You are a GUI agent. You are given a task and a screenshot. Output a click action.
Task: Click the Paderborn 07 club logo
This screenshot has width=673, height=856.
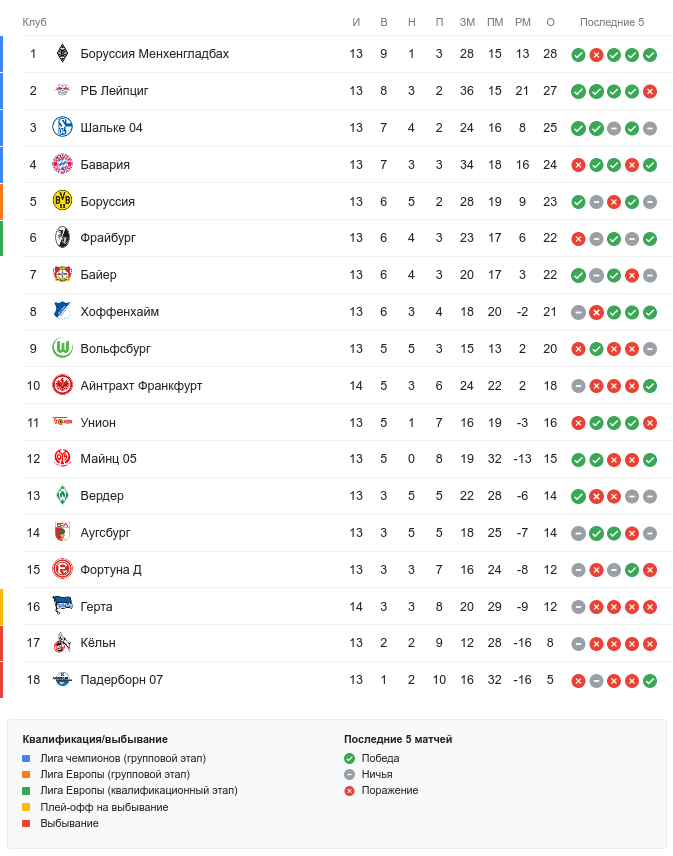pos(62,680)
